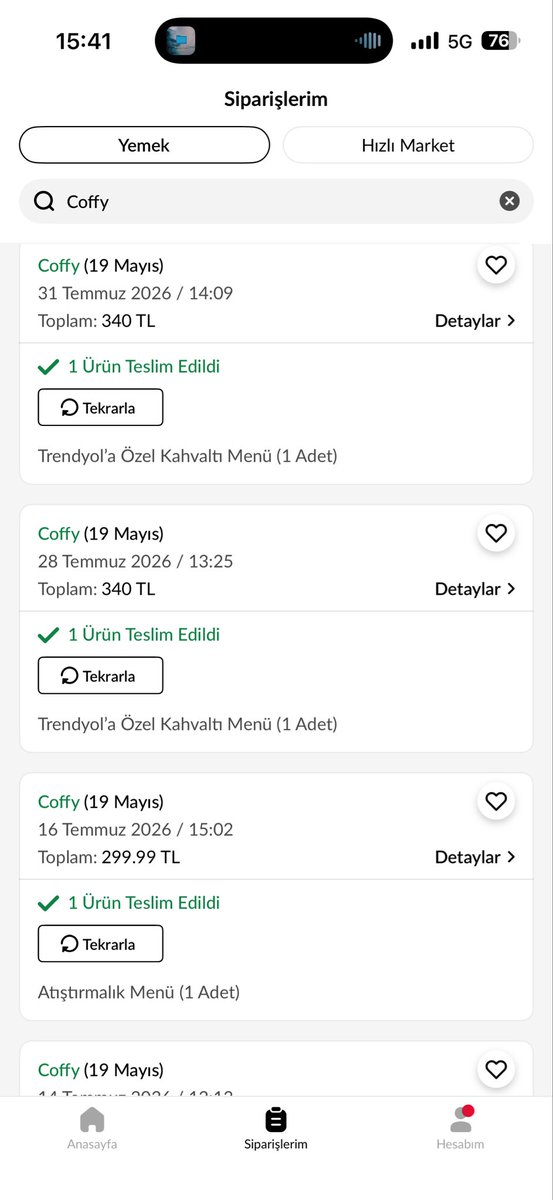Open Coffy restaurant link in first order

(58, 265)
